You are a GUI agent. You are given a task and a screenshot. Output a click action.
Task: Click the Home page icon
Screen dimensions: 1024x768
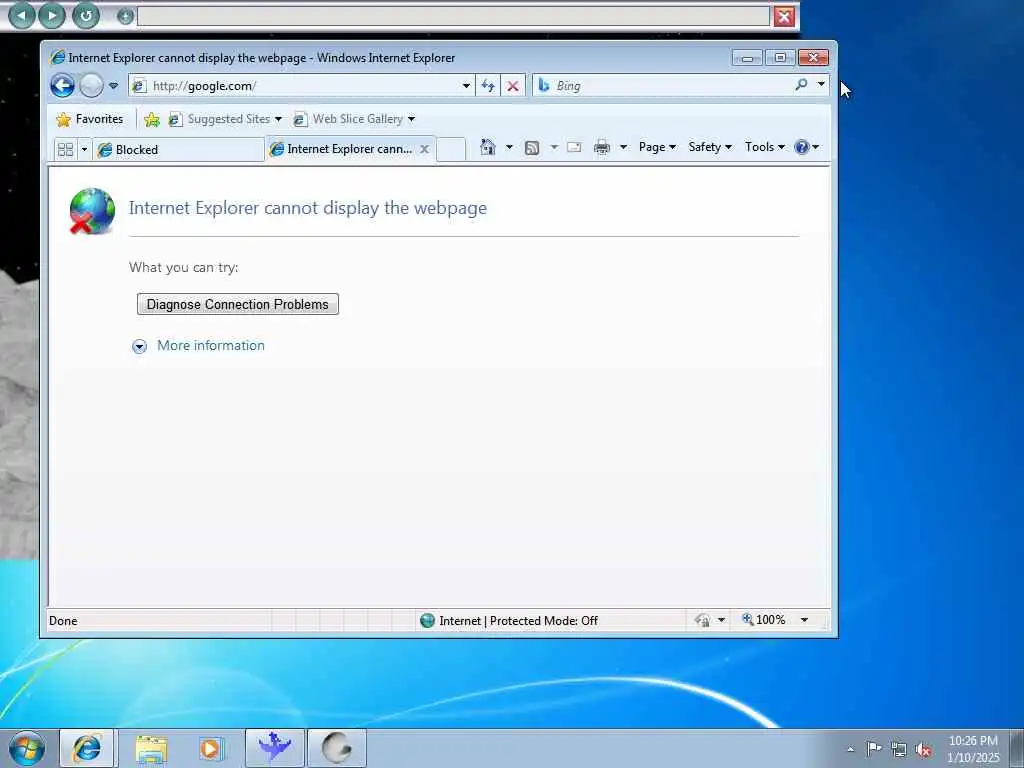(x=487, y=147)
